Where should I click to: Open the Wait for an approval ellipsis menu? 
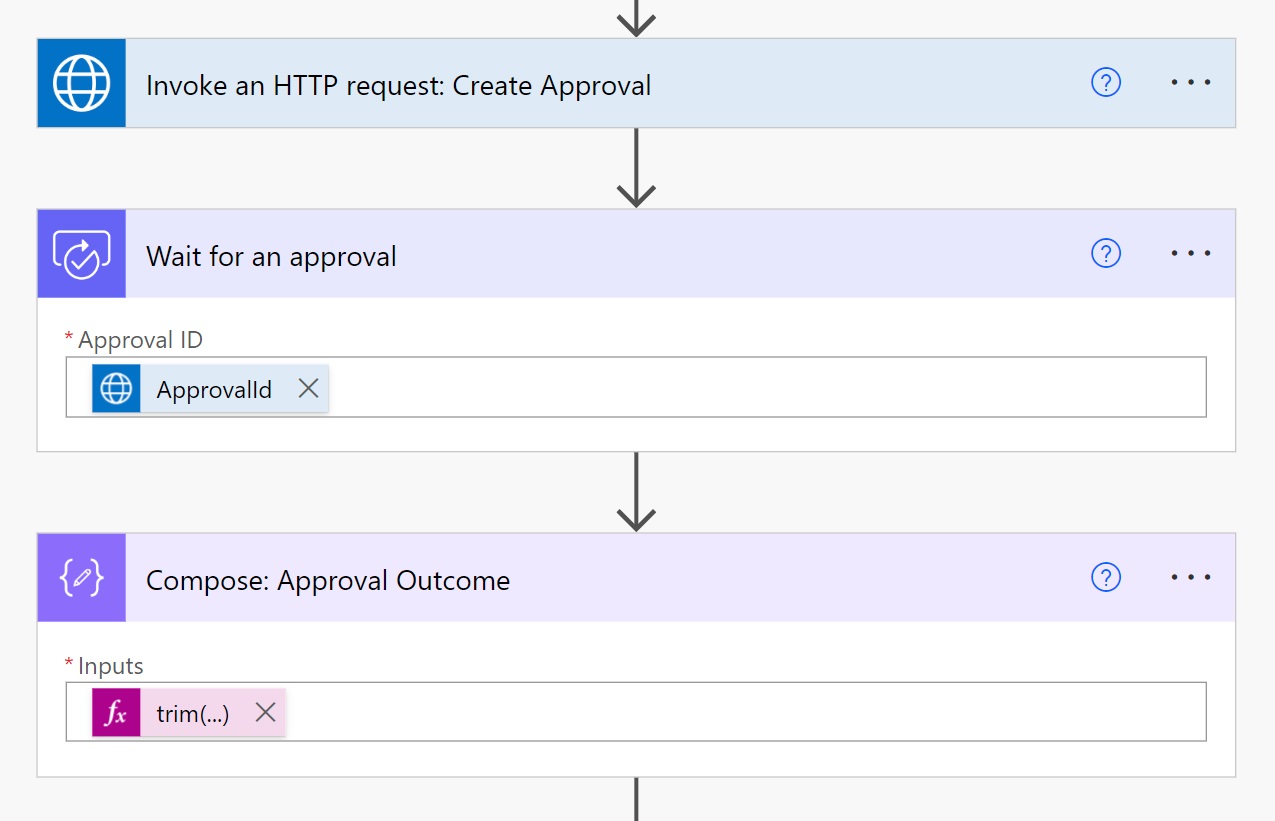coord(1191,254)
